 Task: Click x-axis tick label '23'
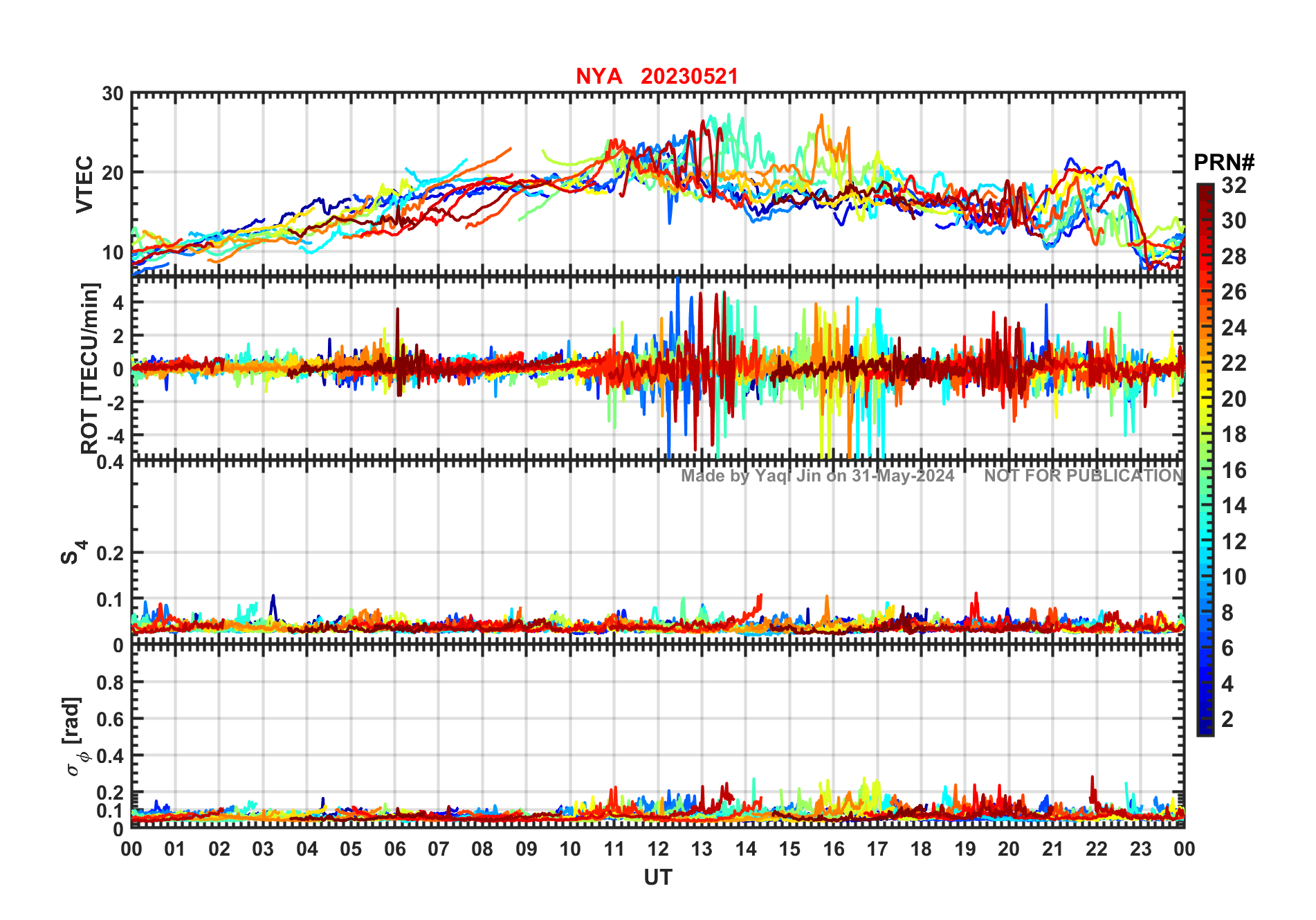[1140, 849]
